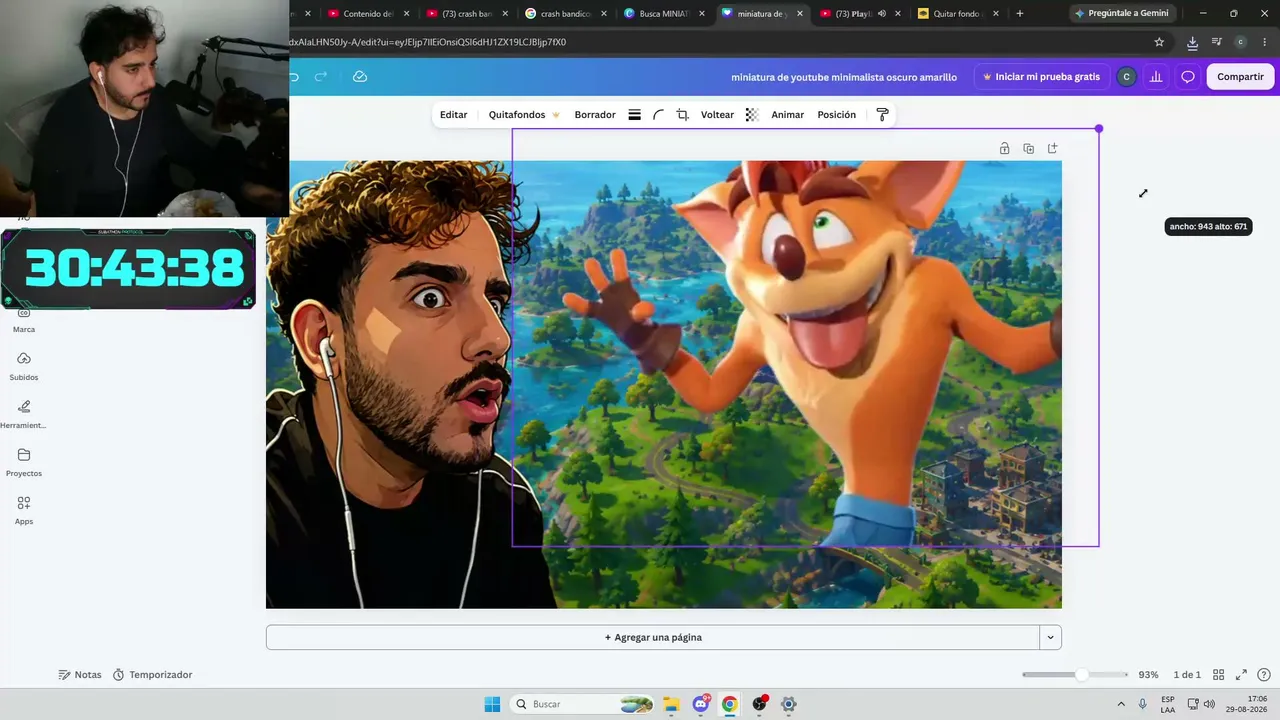The height and width of the screenshot is (720, 1280).
Task: Click 'Iniciar mi prueba gratis' button
Action: tap(1041, 77)
